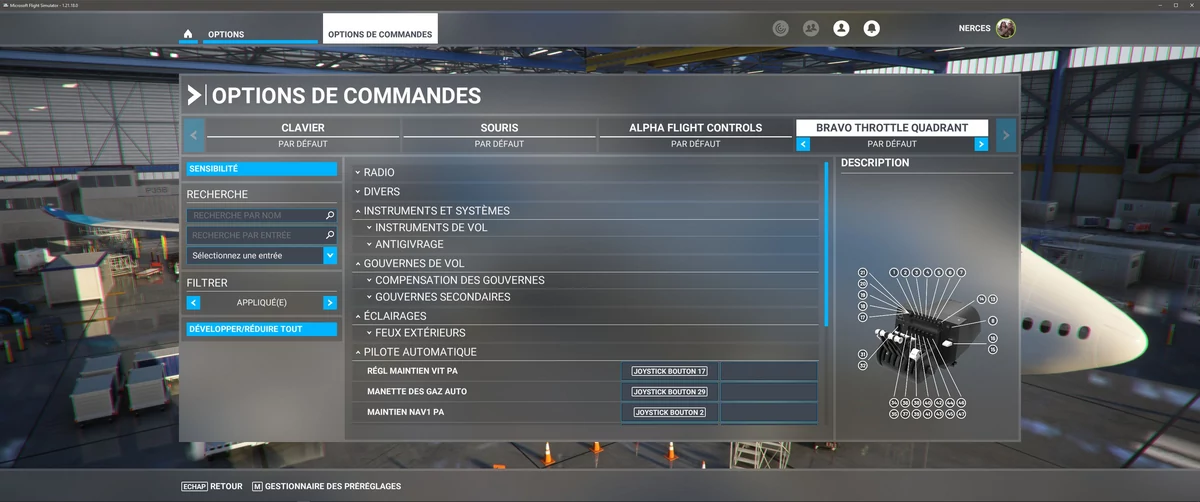This screenshot has height=502, width=1200.
Task: Click the marketplace swirl icon
Action: 781,29
